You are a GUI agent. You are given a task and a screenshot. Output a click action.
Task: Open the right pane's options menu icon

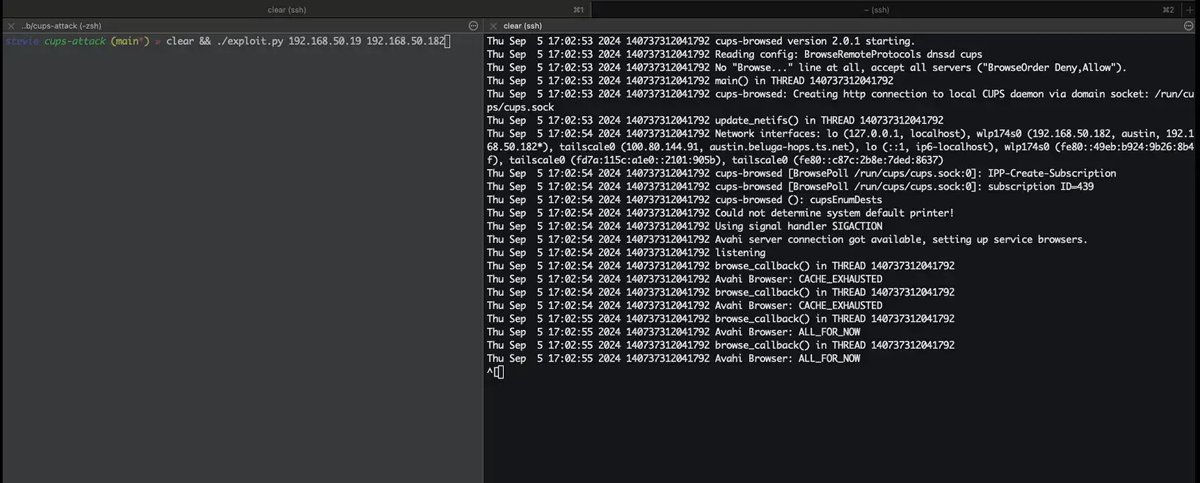click(1188, 25)
